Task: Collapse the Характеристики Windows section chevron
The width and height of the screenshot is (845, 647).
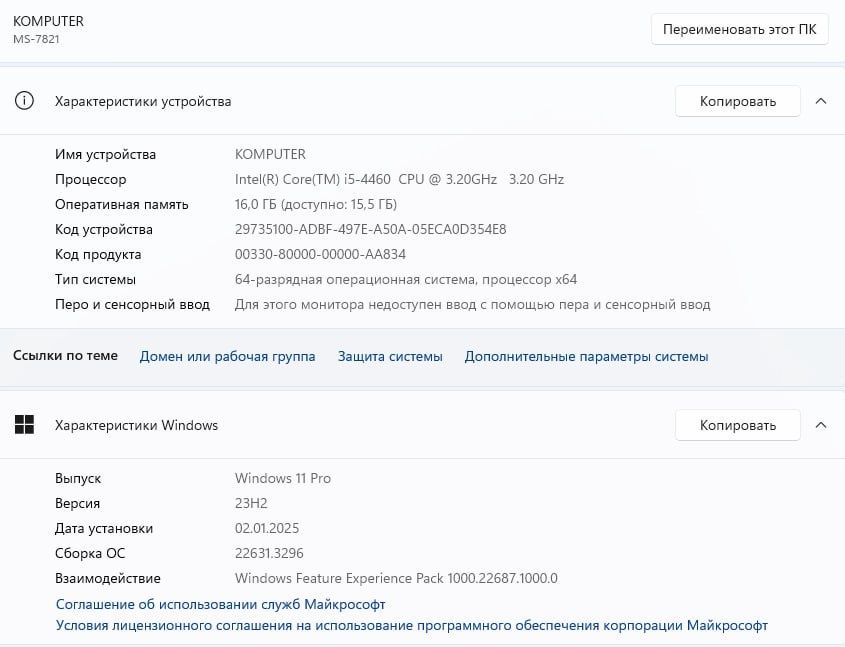Action: coord(821,425)
